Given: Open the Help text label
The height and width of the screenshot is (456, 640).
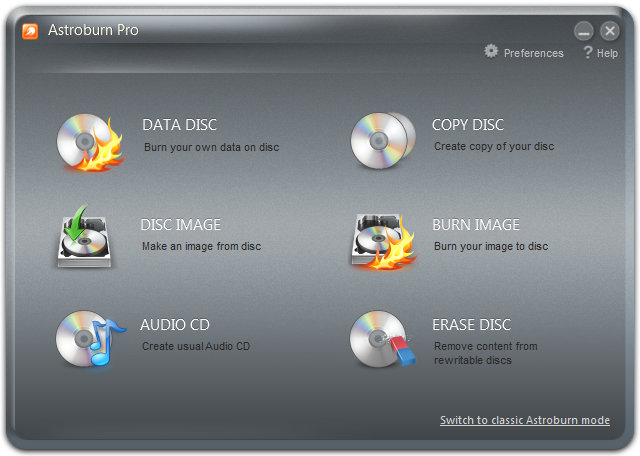Looking at the screenshot, I should click(607, 53).
